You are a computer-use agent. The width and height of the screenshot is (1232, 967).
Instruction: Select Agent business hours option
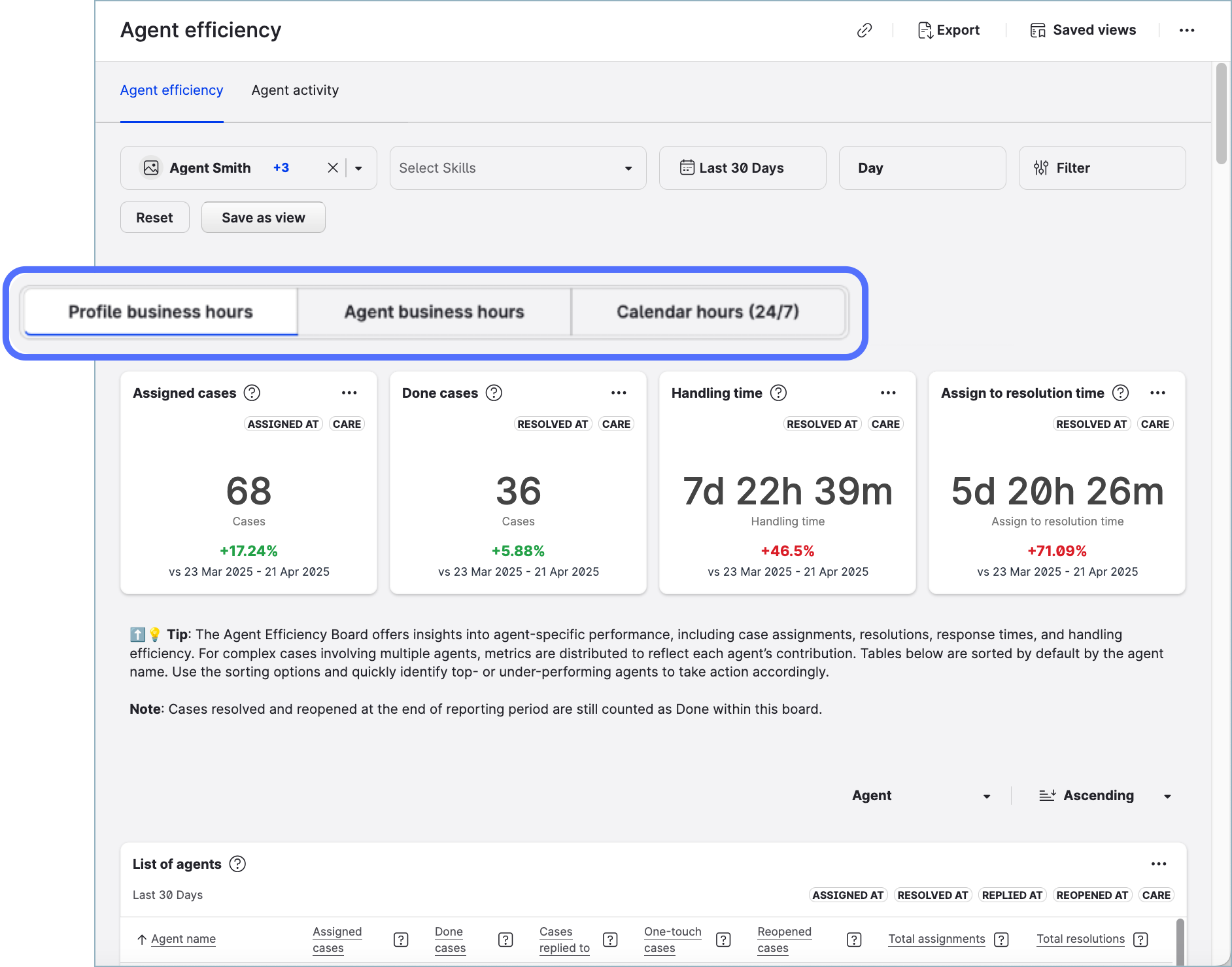tap(434, 312)
